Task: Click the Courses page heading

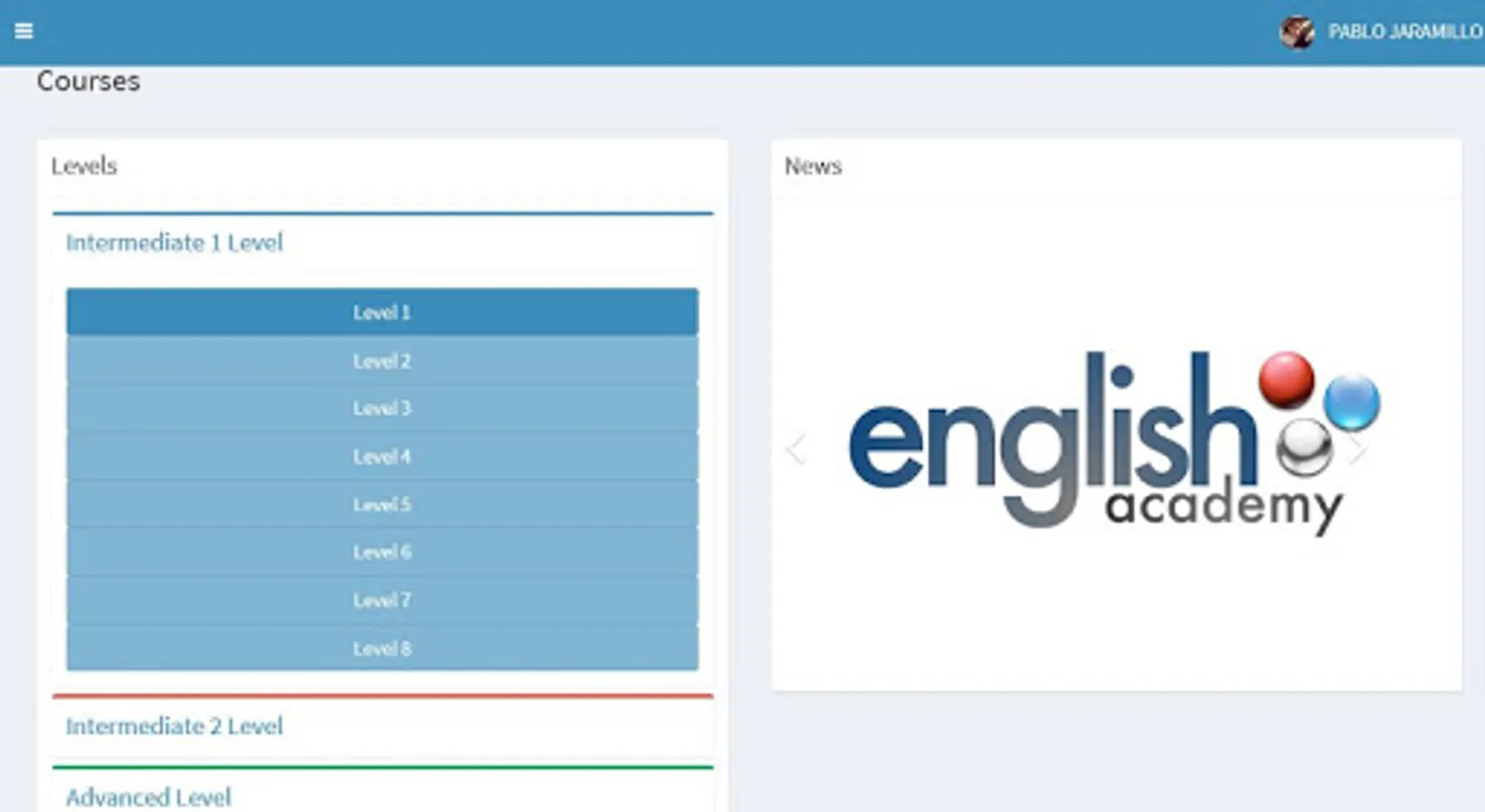Action: pyautogui.click(x=88, y=81)
